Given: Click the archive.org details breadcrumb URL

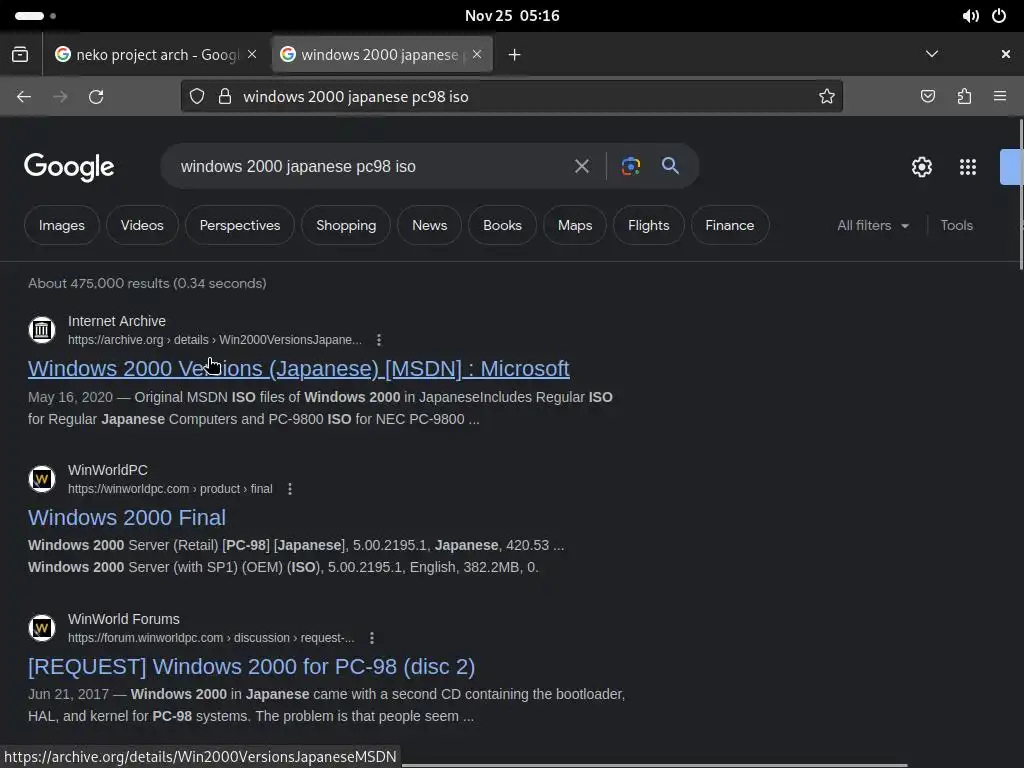Looking at the screenshot, I should (x=215, y=340).
